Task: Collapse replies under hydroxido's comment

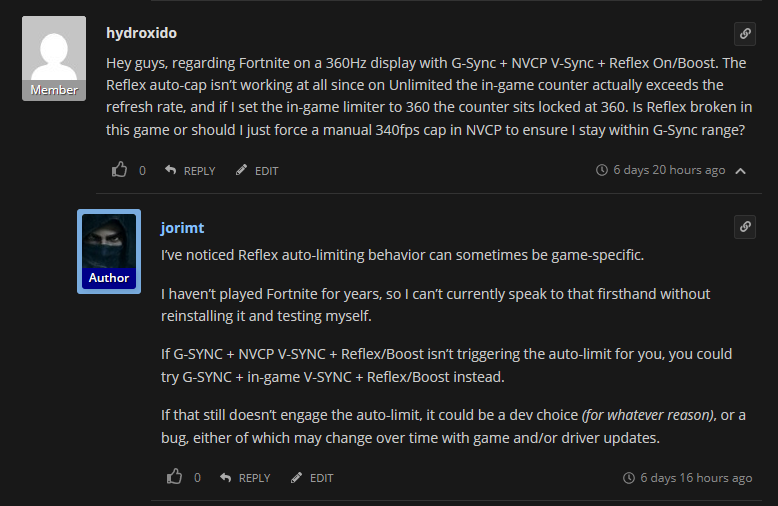Action: 741,171
